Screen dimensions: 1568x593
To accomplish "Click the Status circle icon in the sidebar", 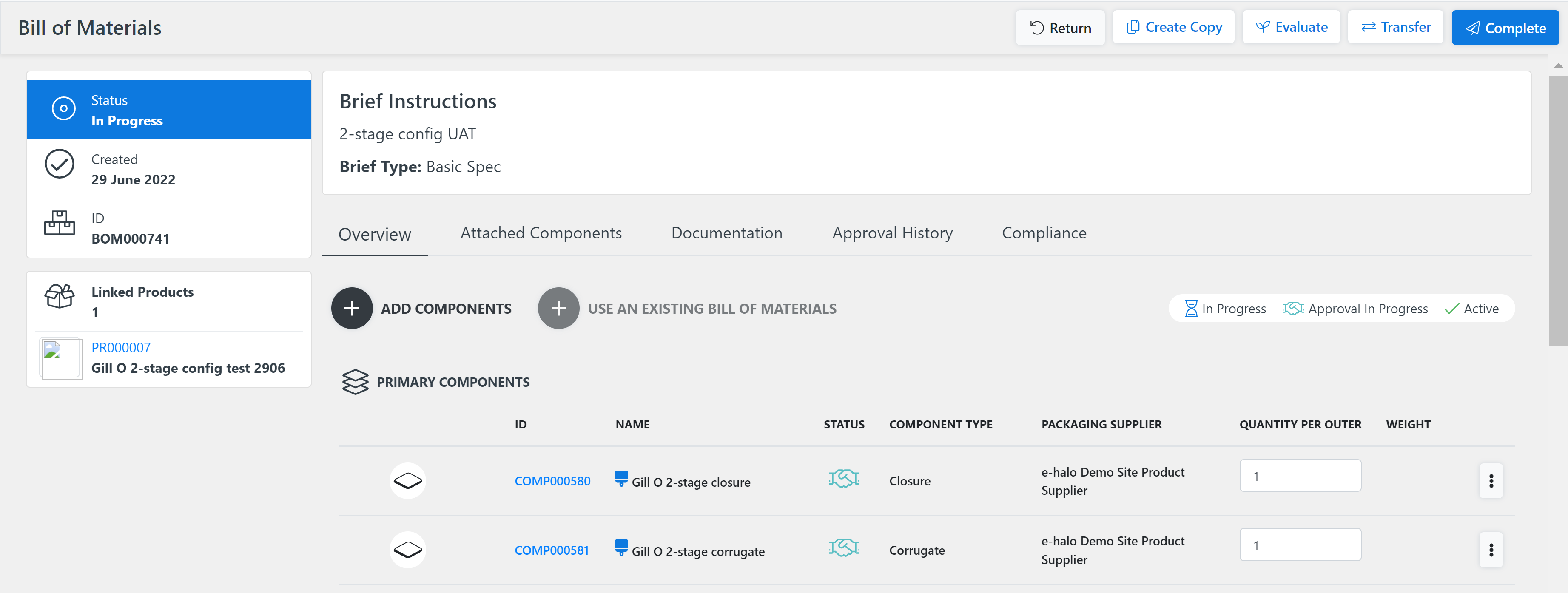I will 64,108.
